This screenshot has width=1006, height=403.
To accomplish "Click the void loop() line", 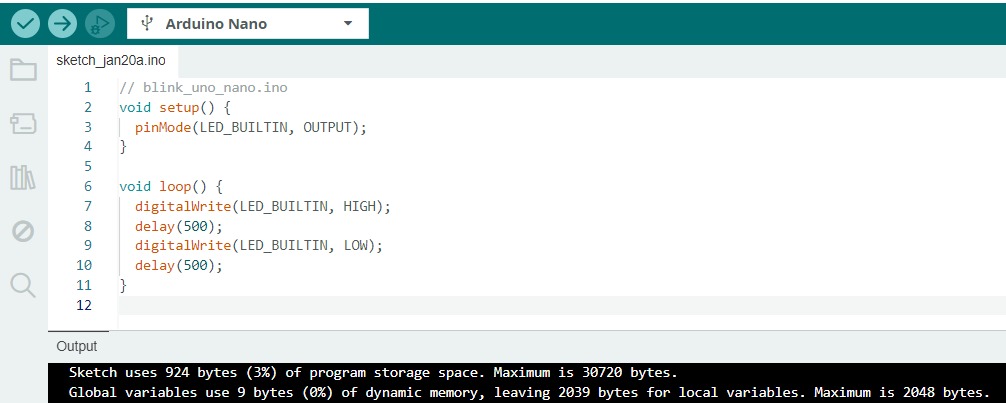I will (171, 187).
